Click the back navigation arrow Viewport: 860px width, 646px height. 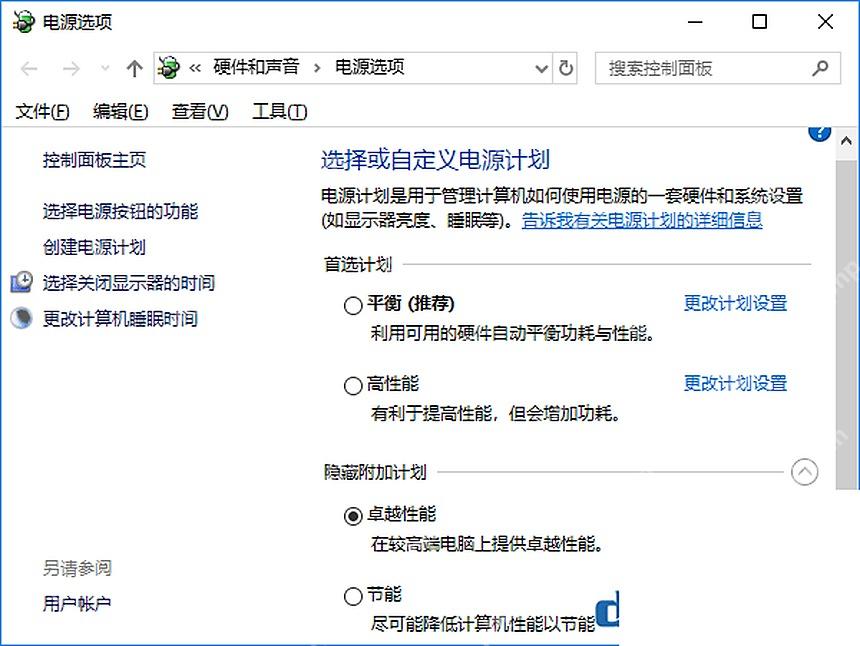tap(29, 69)
